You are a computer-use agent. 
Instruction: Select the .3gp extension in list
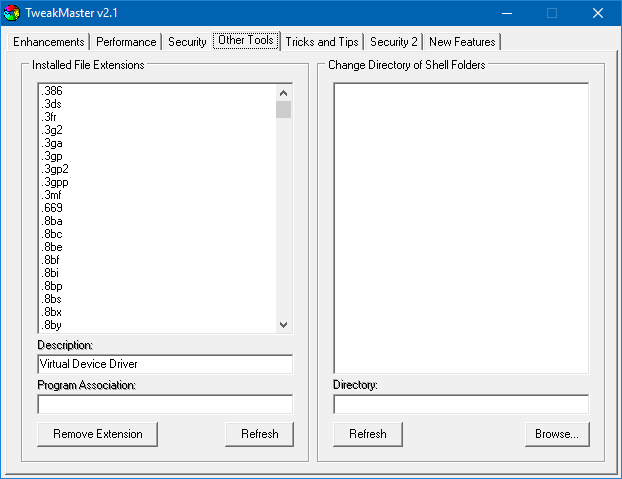coord(52,156)
